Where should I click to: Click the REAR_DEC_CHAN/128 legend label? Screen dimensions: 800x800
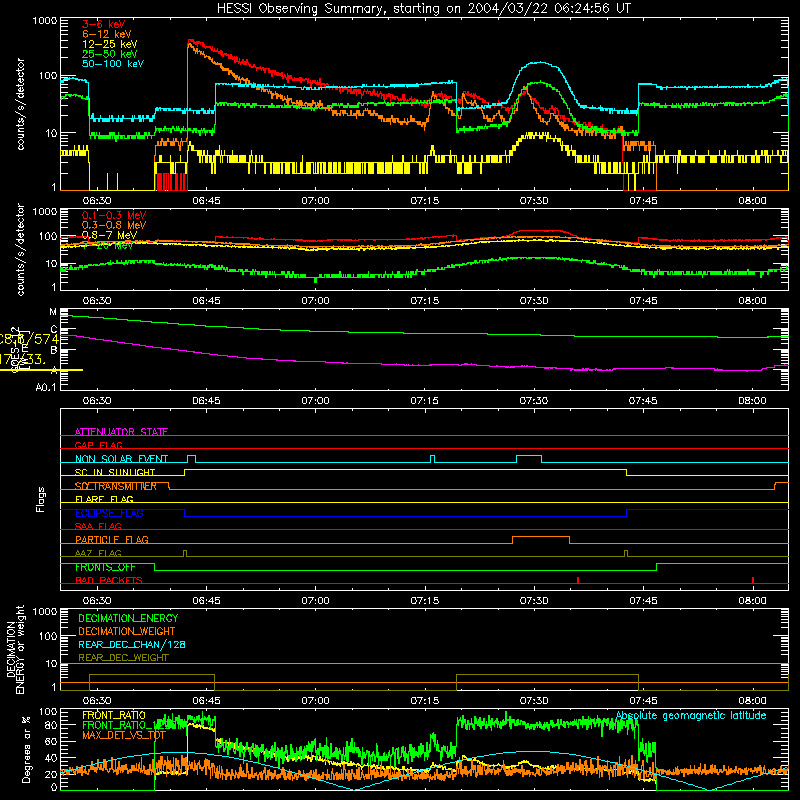click(132, 645)
